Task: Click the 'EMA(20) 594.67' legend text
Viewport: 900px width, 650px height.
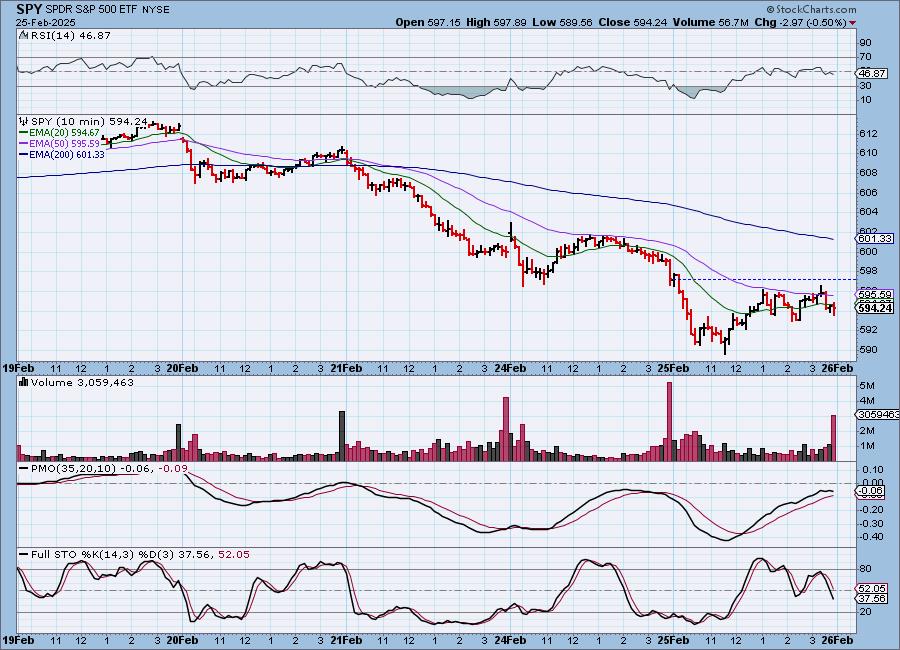Action: [64, 133]
